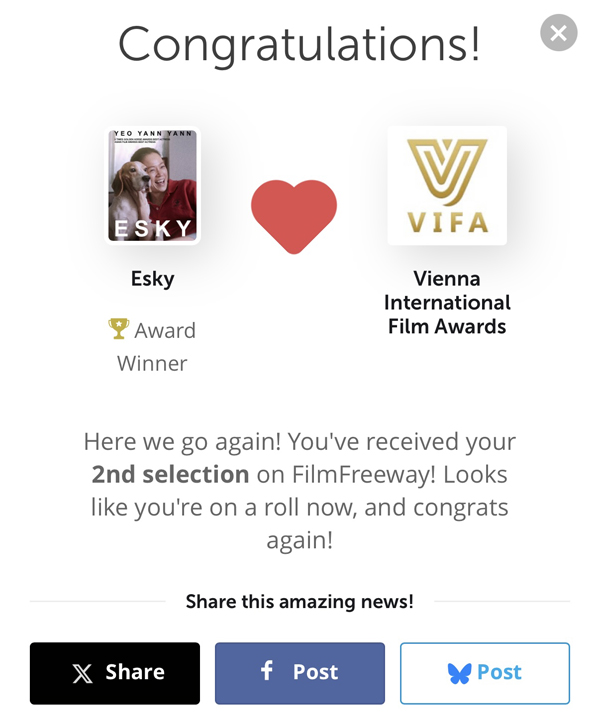The height and width of the screenshot is (724, 600).
Task: Close the Congratulations dialog
Action: 558,34
